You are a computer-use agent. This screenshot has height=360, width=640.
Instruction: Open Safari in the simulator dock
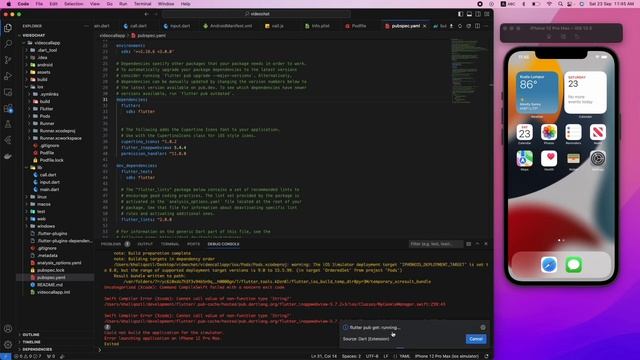tap(549, 265)
